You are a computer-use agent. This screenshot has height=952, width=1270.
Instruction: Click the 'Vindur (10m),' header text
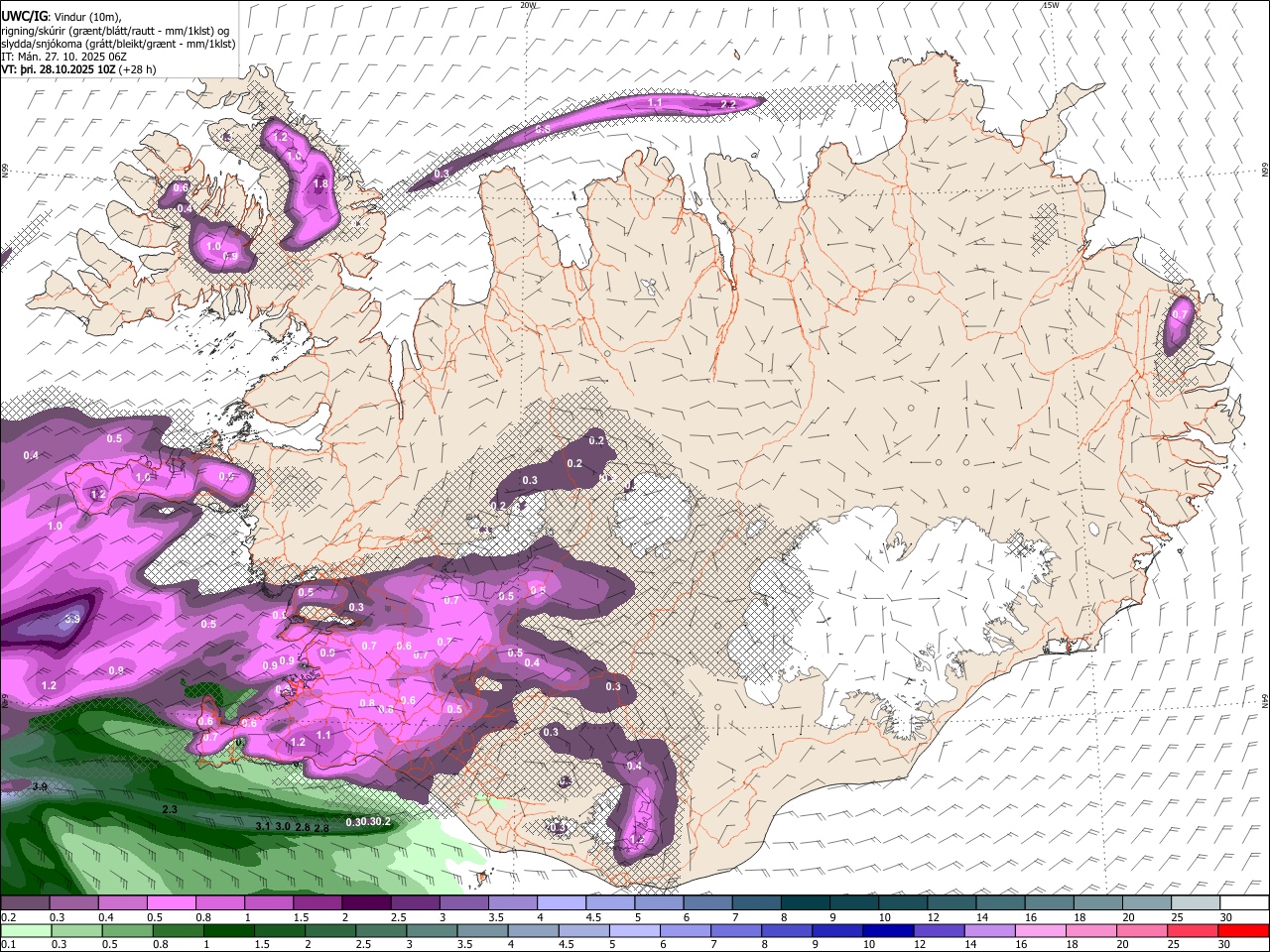tap(86, 17)
